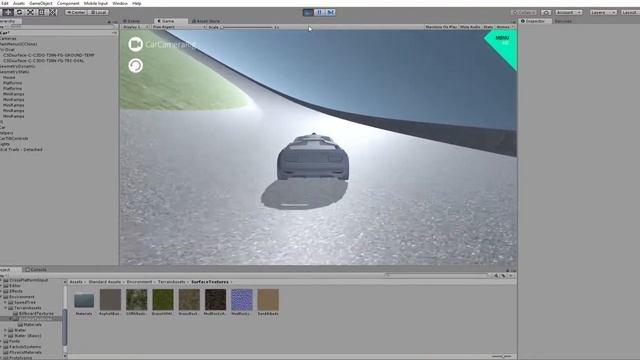Viewport: 640px width, 360px height.
Task: Open the Mobile Input menu
Action: 96,3
